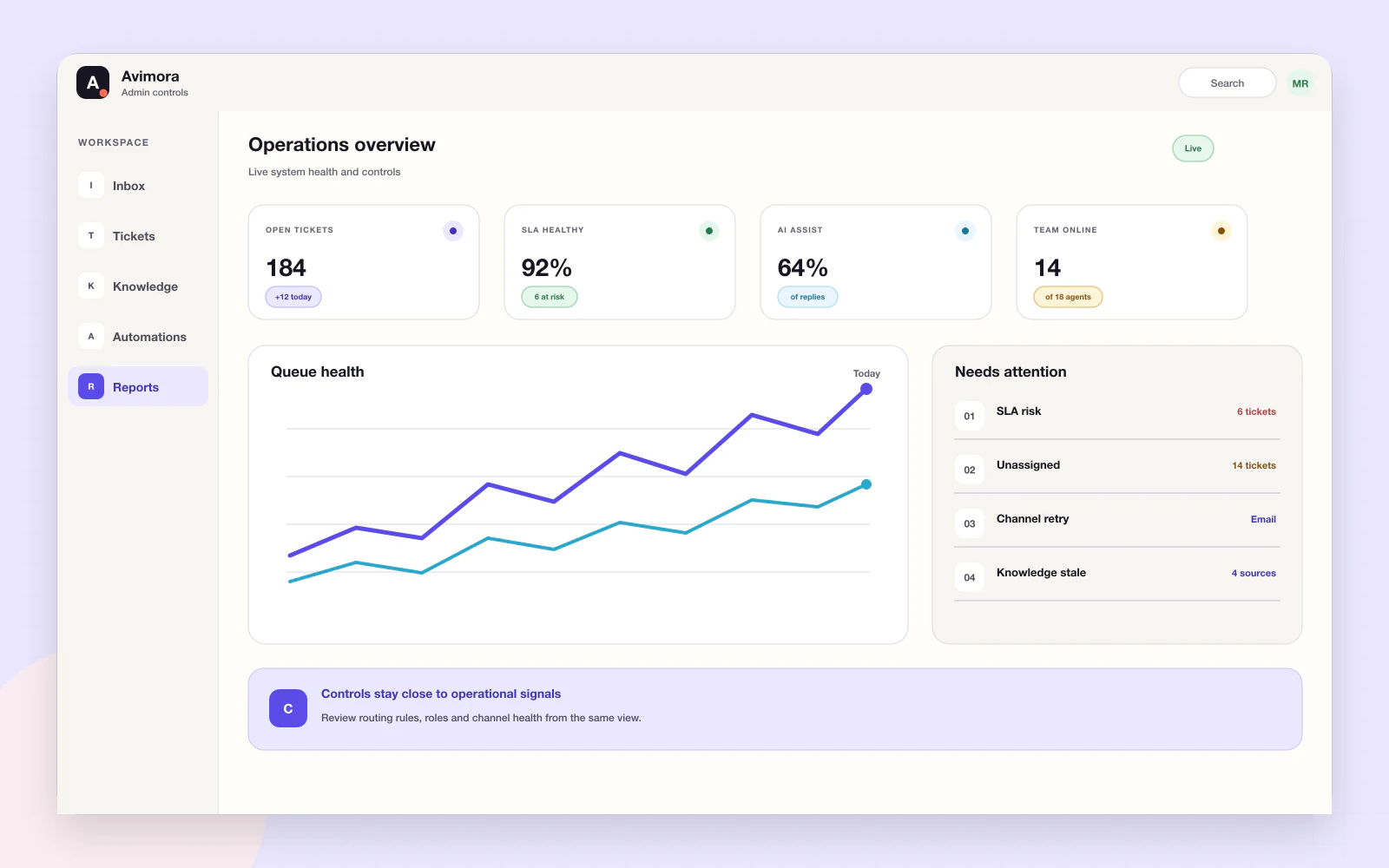Click the 14 team online value
1389x868 pixels.
(x=1047, y=267)
